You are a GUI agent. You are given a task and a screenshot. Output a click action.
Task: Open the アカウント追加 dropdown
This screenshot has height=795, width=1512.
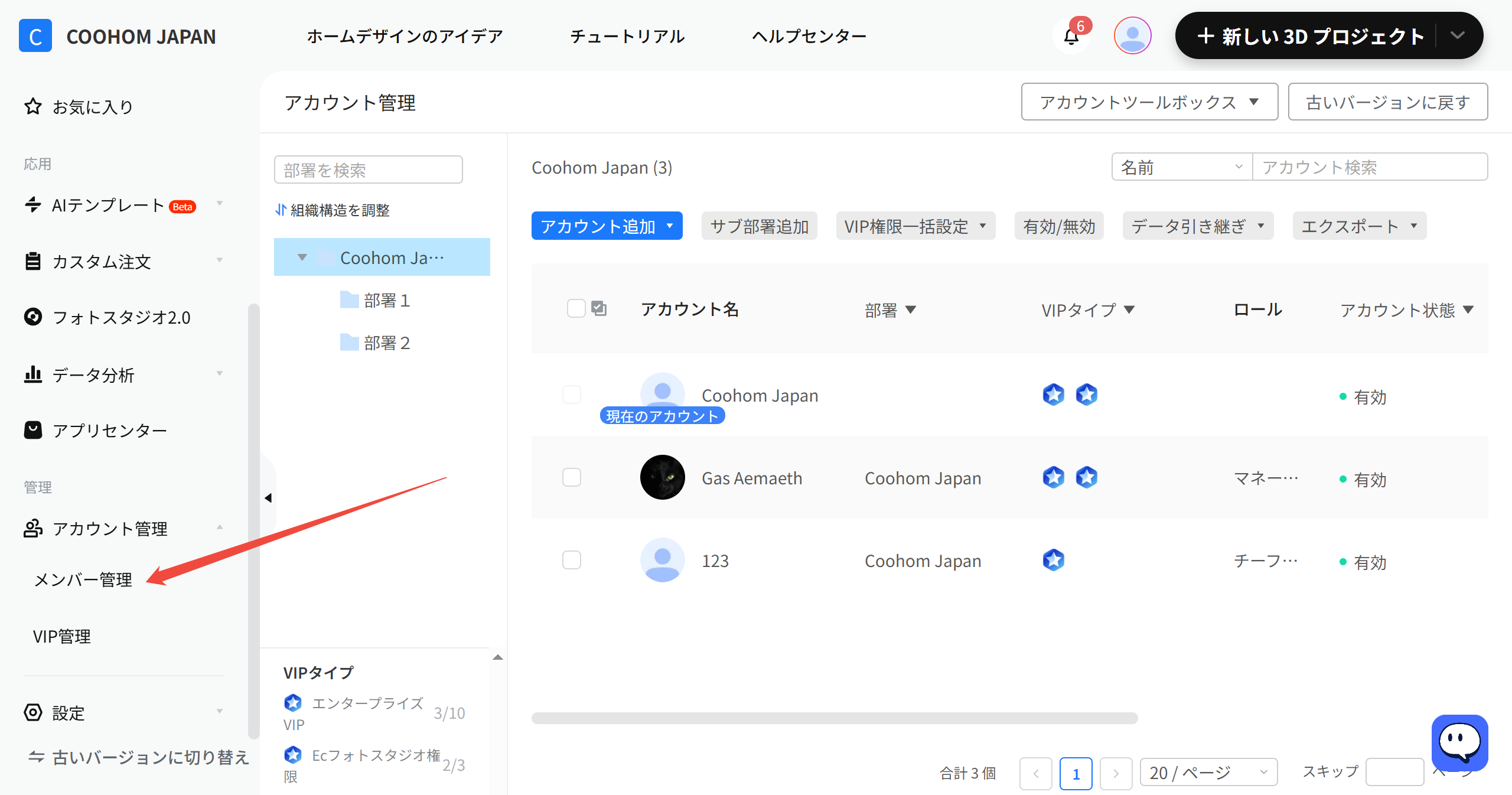tap(607, 226)
